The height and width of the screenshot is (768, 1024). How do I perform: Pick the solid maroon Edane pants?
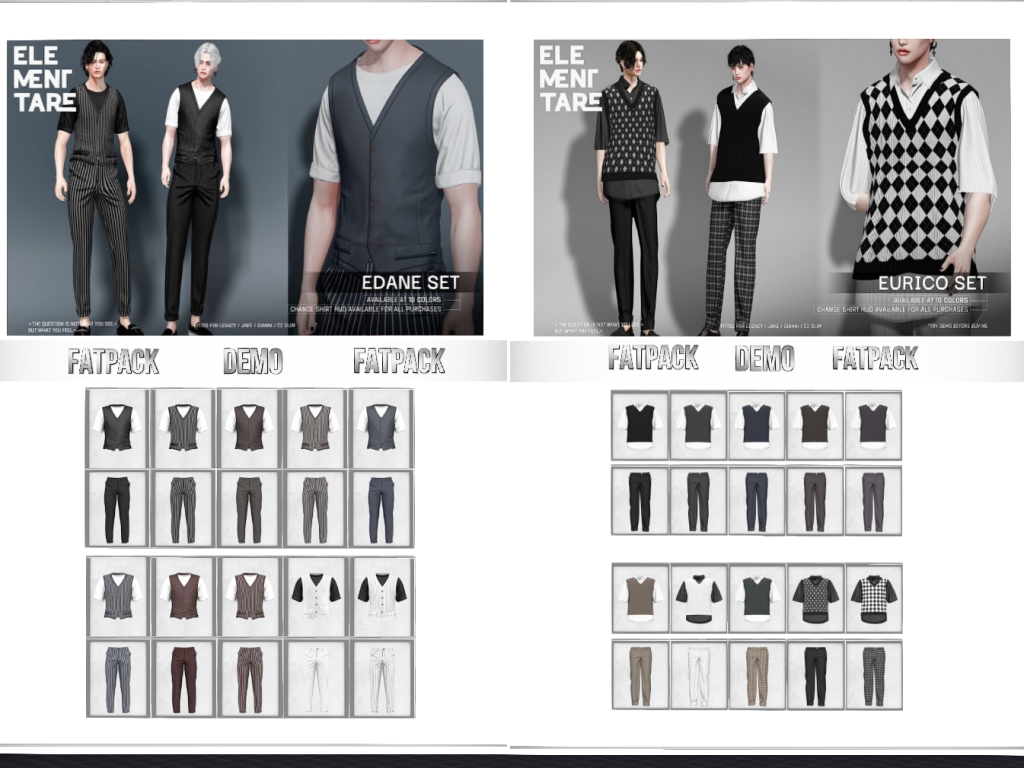[x=183, y=679]
